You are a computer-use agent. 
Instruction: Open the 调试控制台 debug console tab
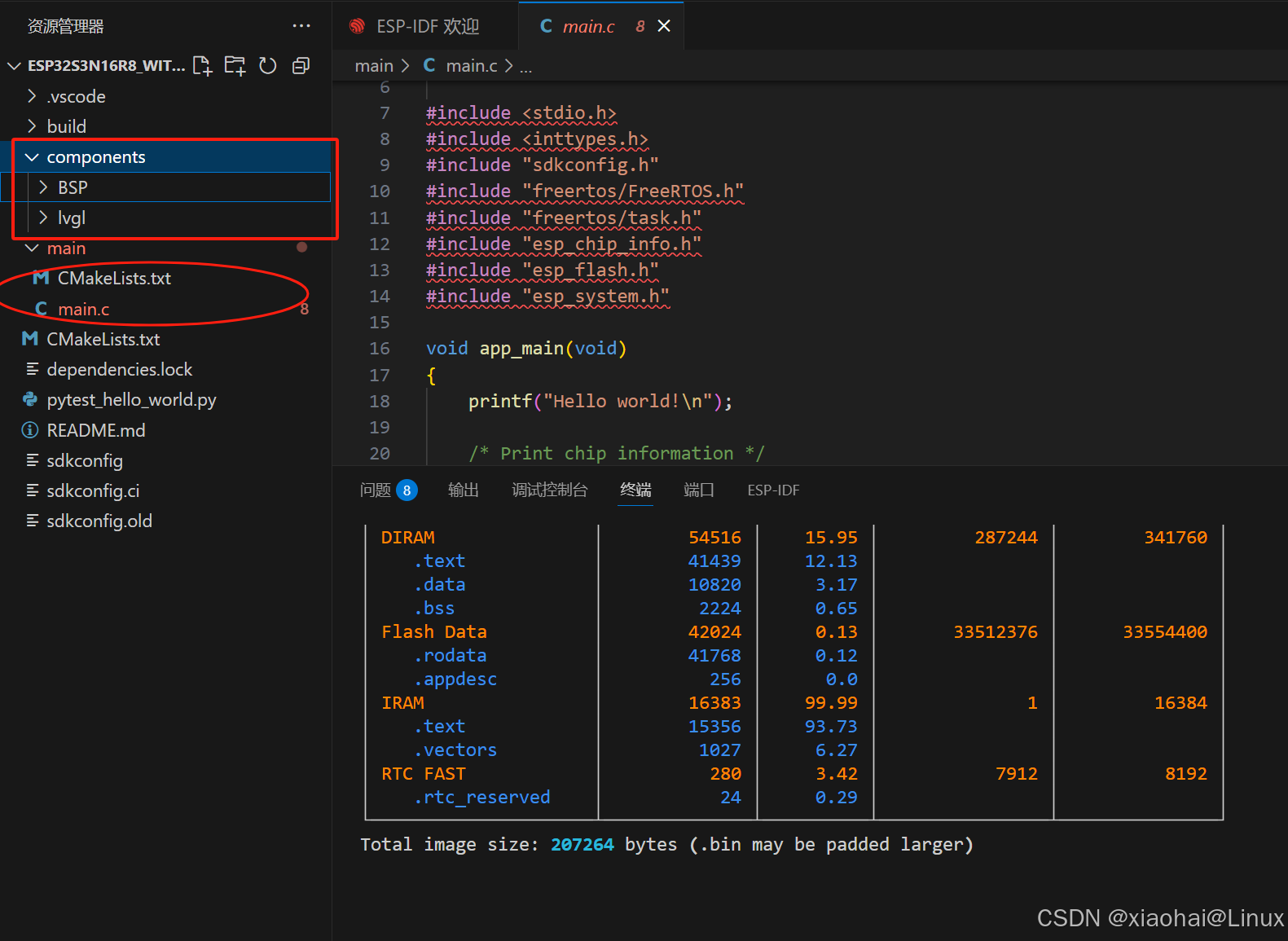[x=549, y=490]
